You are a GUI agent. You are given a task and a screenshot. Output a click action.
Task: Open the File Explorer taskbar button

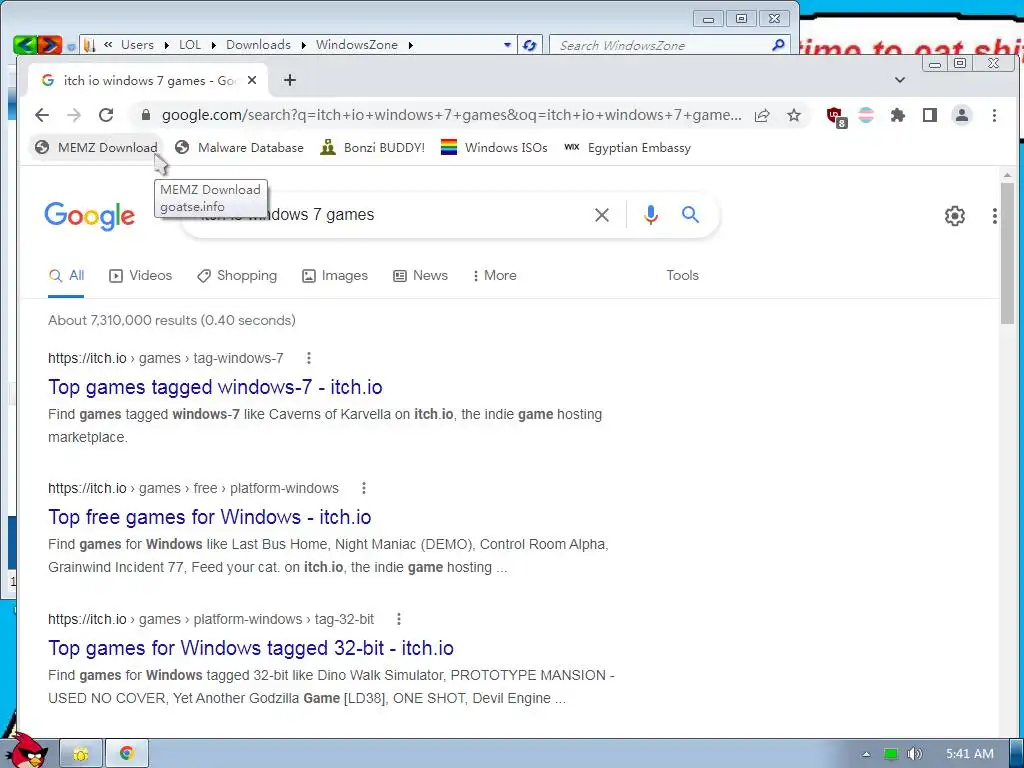coord(81,754)
